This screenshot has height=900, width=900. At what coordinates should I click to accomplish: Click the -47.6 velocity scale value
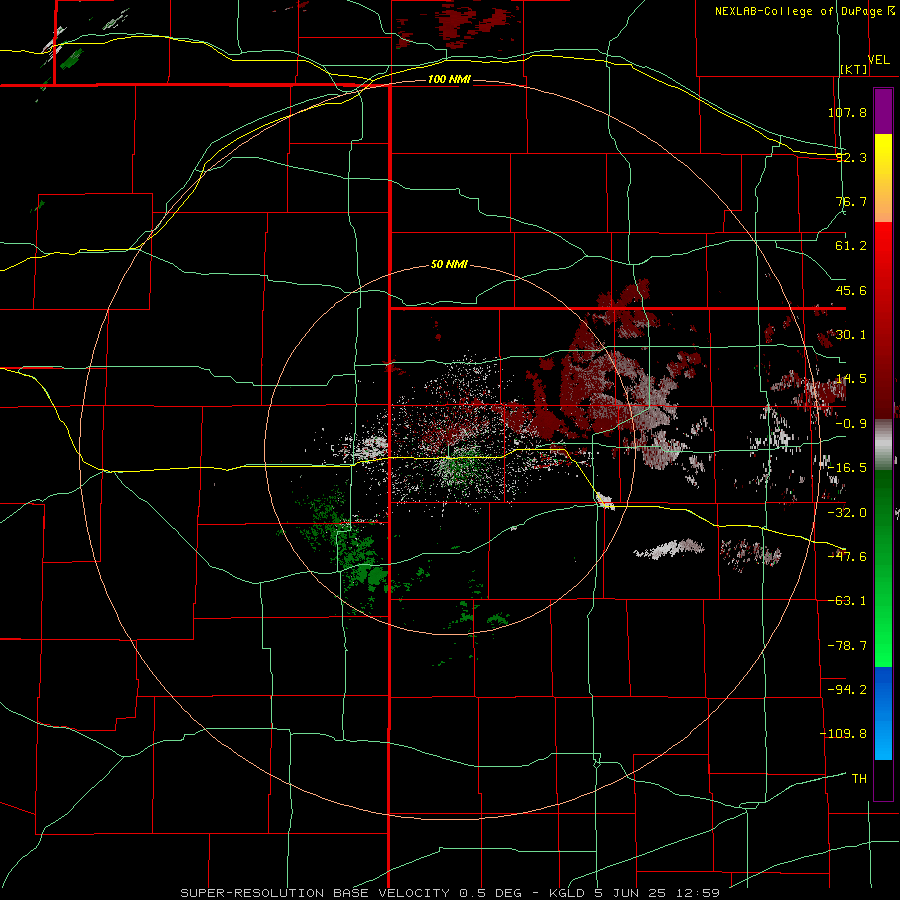pos(847,557)
